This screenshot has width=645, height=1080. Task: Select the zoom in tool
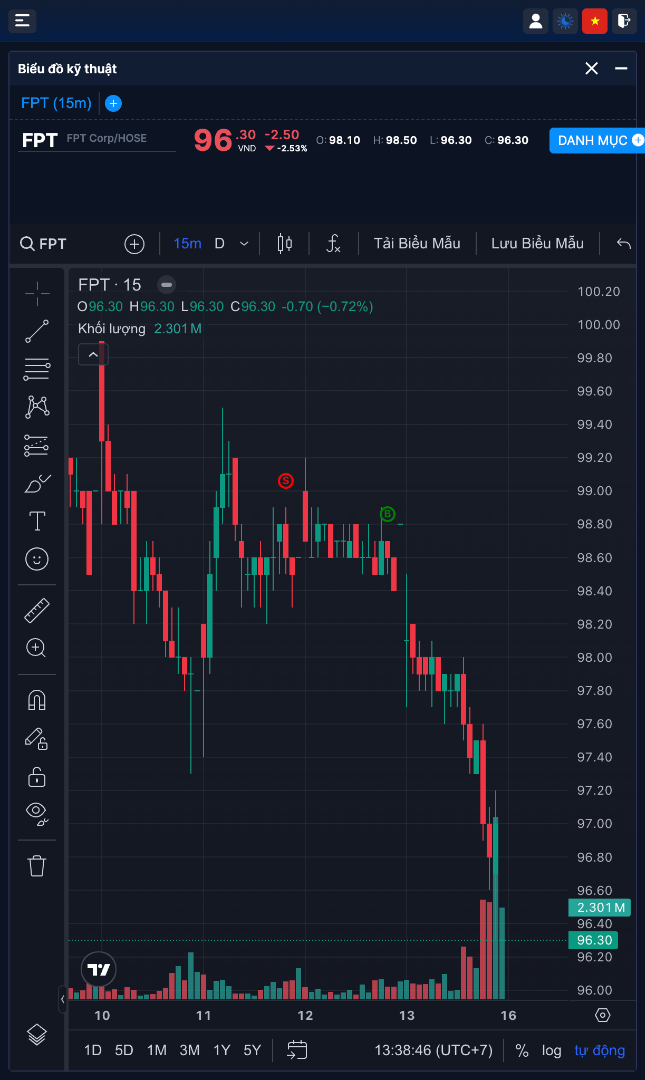(37, 647)
